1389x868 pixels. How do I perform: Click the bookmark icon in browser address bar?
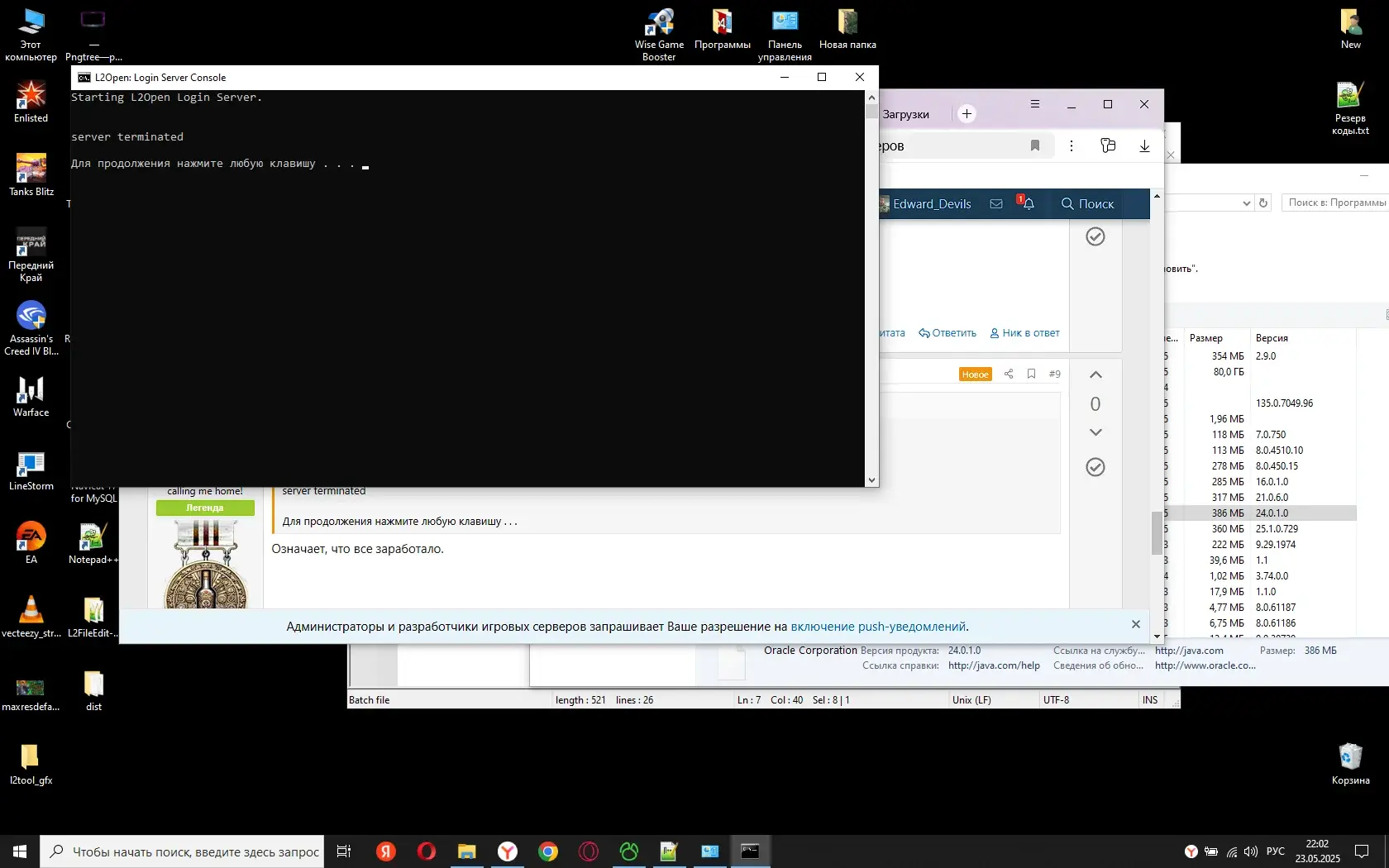point(1034,145)
